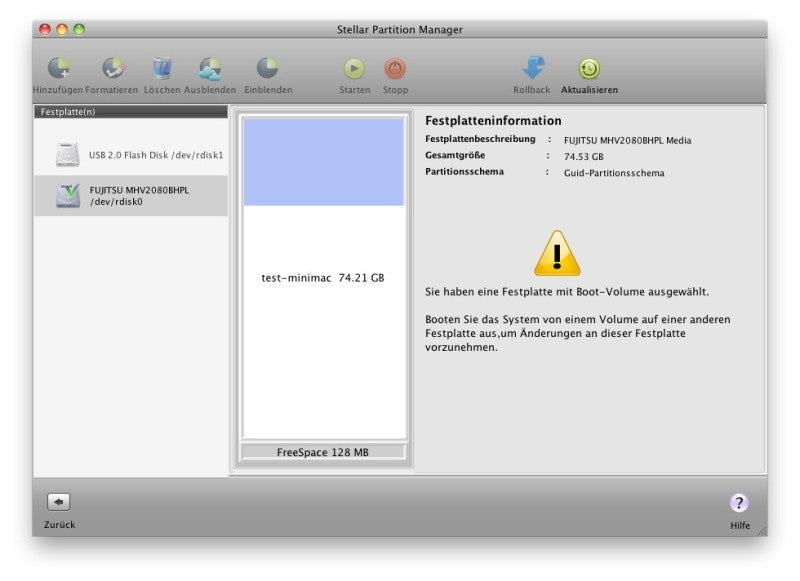
Task: Click the Zurück back arrow button
Action: [x=59, y=502]
